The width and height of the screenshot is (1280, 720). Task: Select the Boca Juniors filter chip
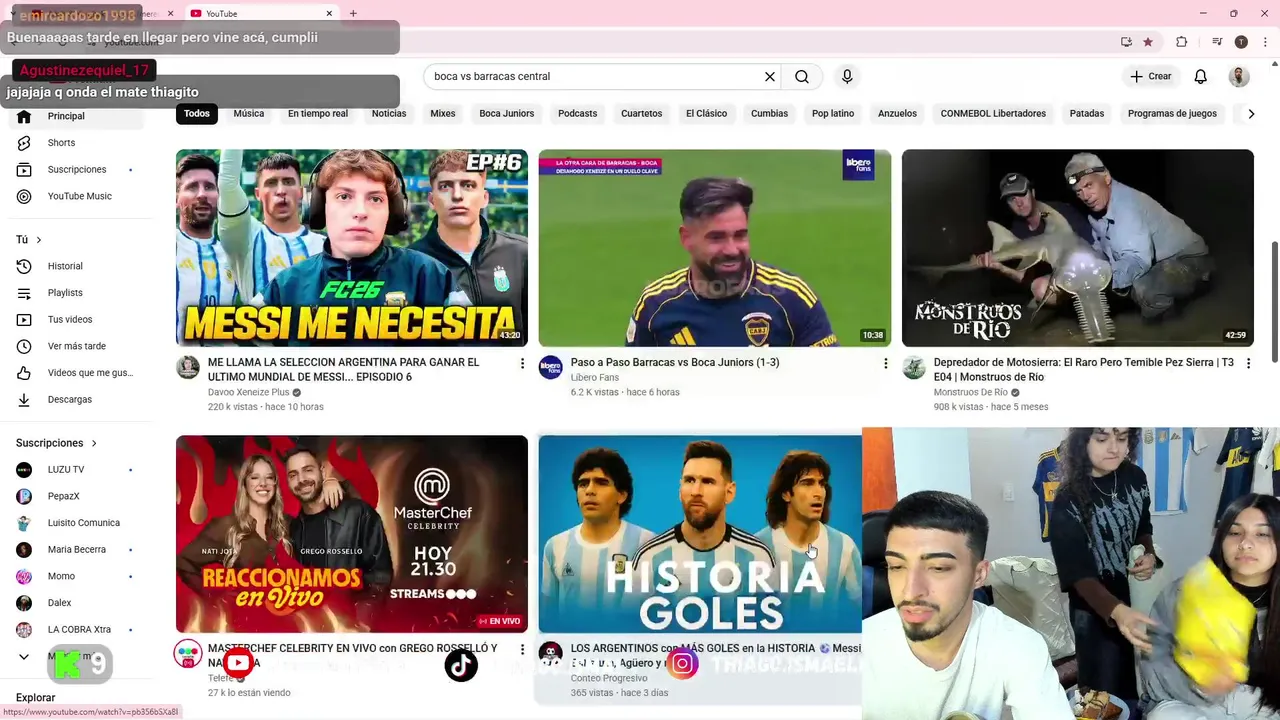click(507, 113)
